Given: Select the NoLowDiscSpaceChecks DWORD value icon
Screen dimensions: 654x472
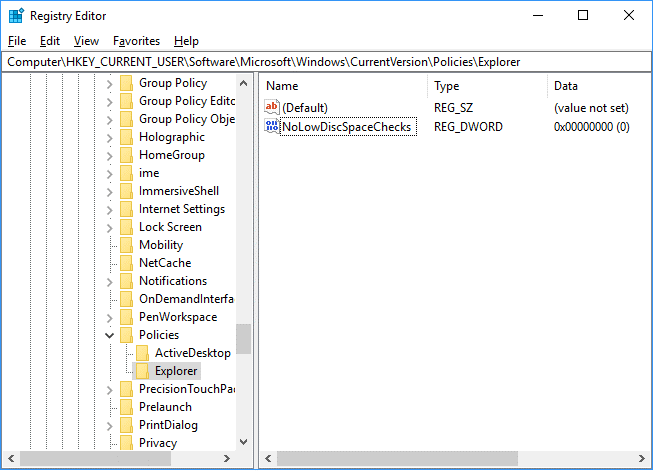Looking at the screenshot, I should tap(272, 126).
